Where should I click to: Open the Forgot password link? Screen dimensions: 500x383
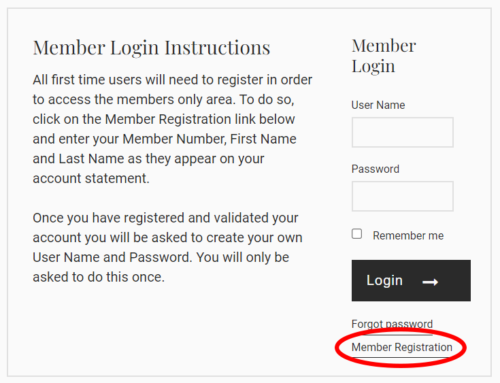(392, 324)
